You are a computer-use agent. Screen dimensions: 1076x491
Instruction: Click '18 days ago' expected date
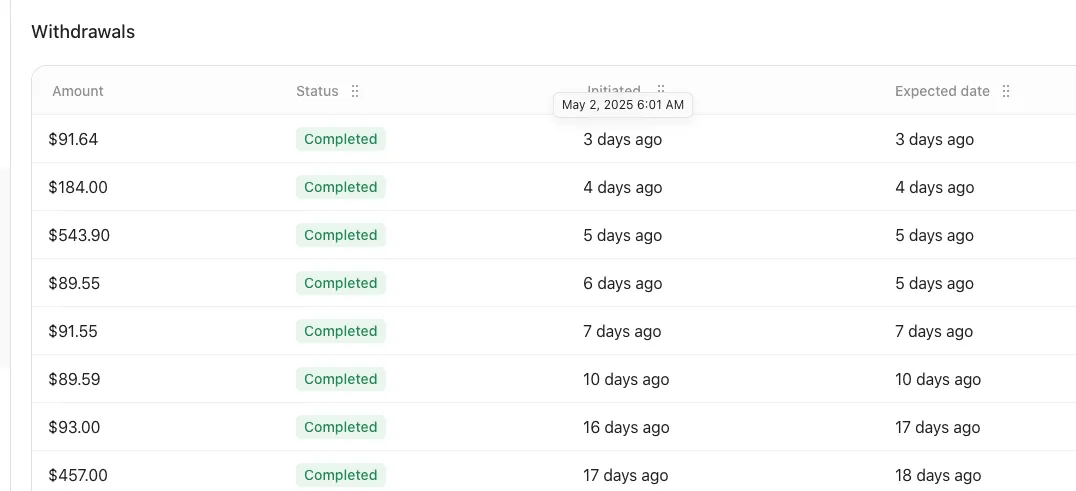pyautogui.click(x=937, y=475)
